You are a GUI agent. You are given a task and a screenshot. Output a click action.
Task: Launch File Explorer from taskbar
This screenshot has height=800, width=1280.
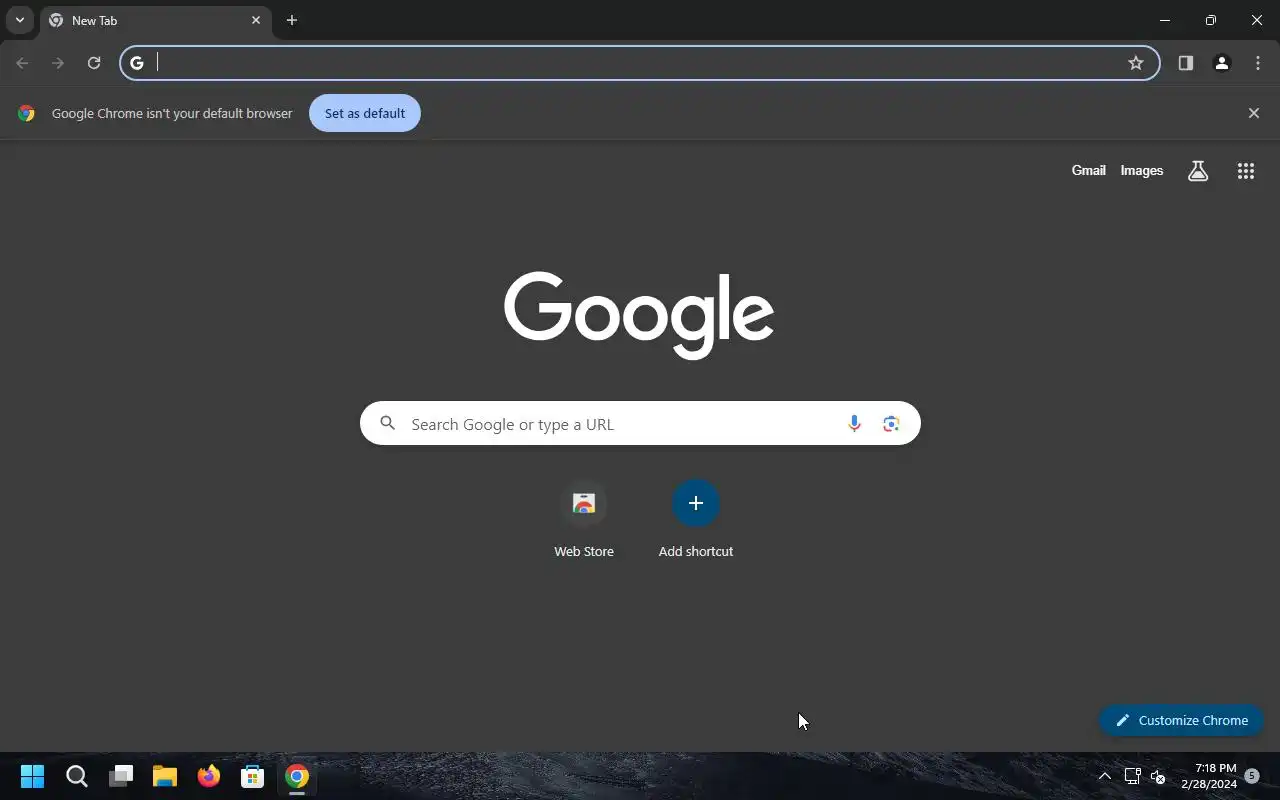tap(165, 776)
